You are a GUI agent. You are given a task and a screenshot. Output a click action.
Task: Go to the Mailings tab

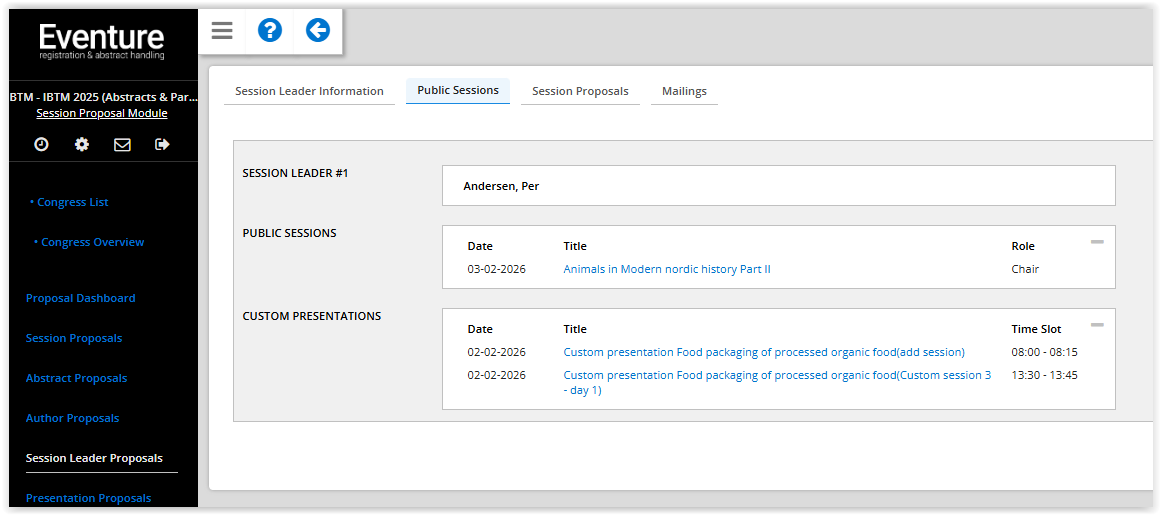684,91
